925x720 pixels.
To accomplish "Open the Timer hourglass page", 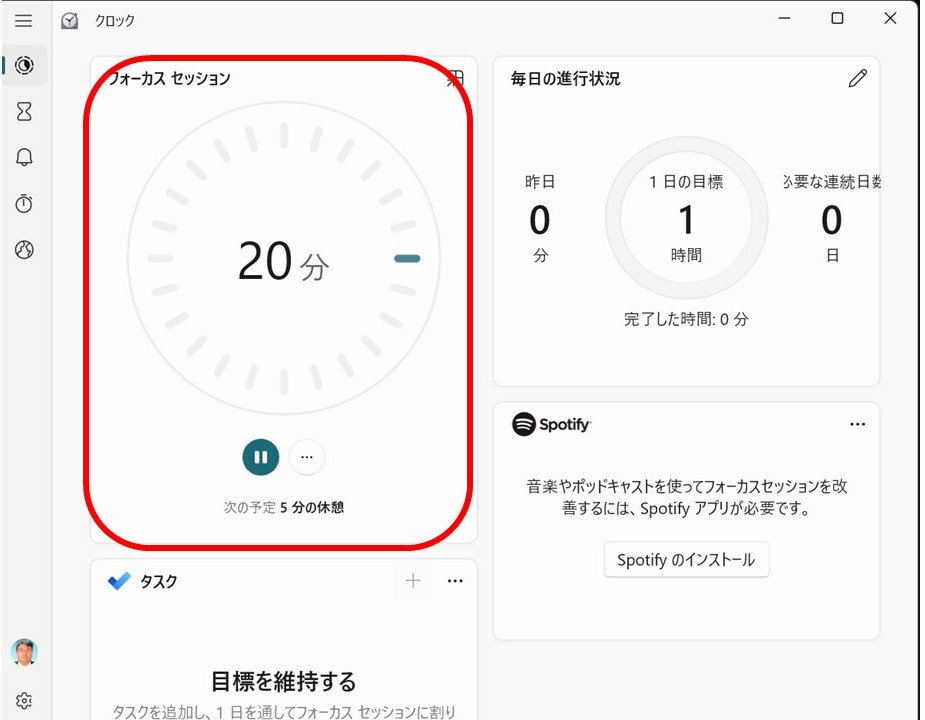I will pyautogui.click(x=24, y=112).
